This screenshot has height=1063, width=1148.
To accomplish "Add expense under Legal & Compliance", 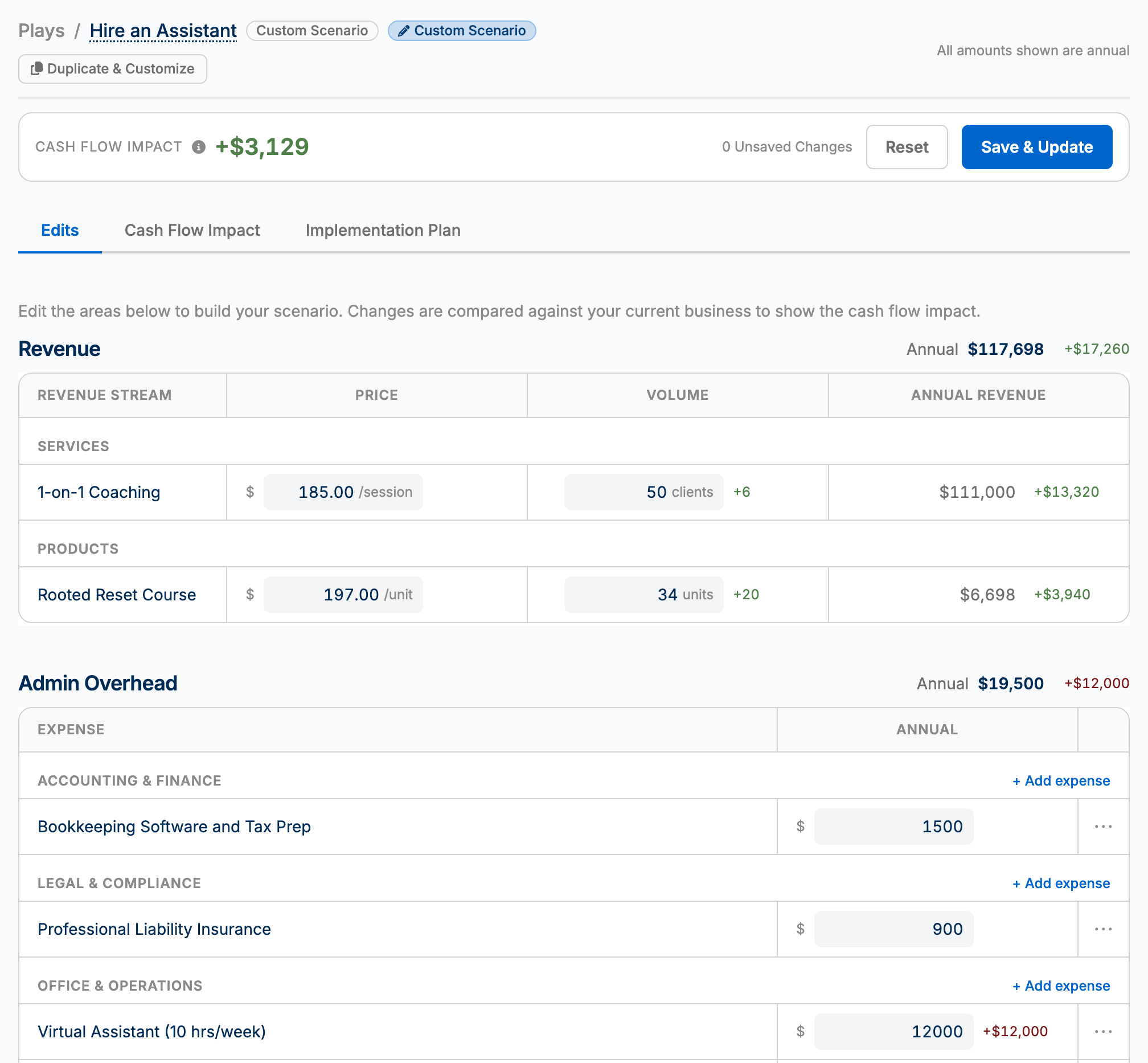I will click(1061, 883).
